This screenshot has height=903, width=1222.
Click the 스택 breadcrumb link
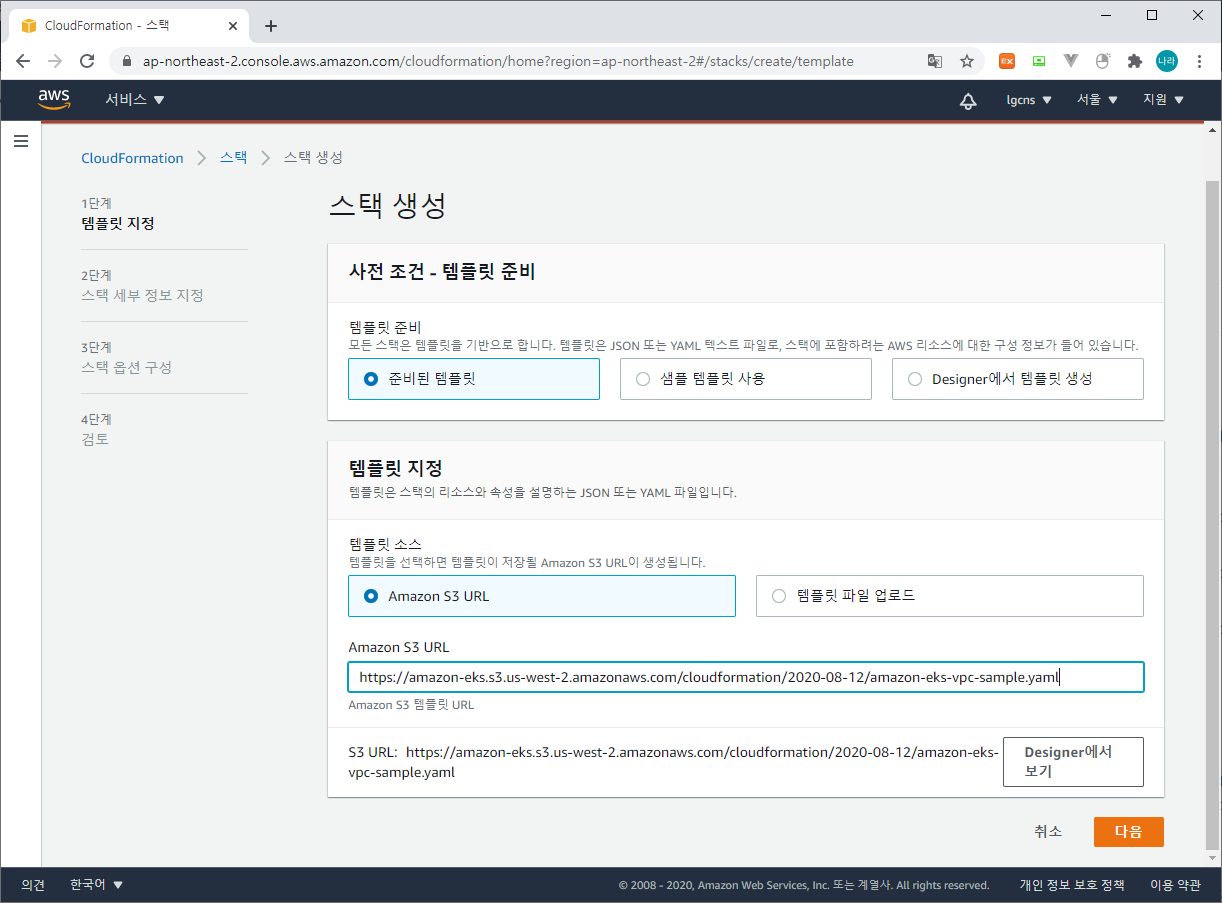(x=233, y=158)
